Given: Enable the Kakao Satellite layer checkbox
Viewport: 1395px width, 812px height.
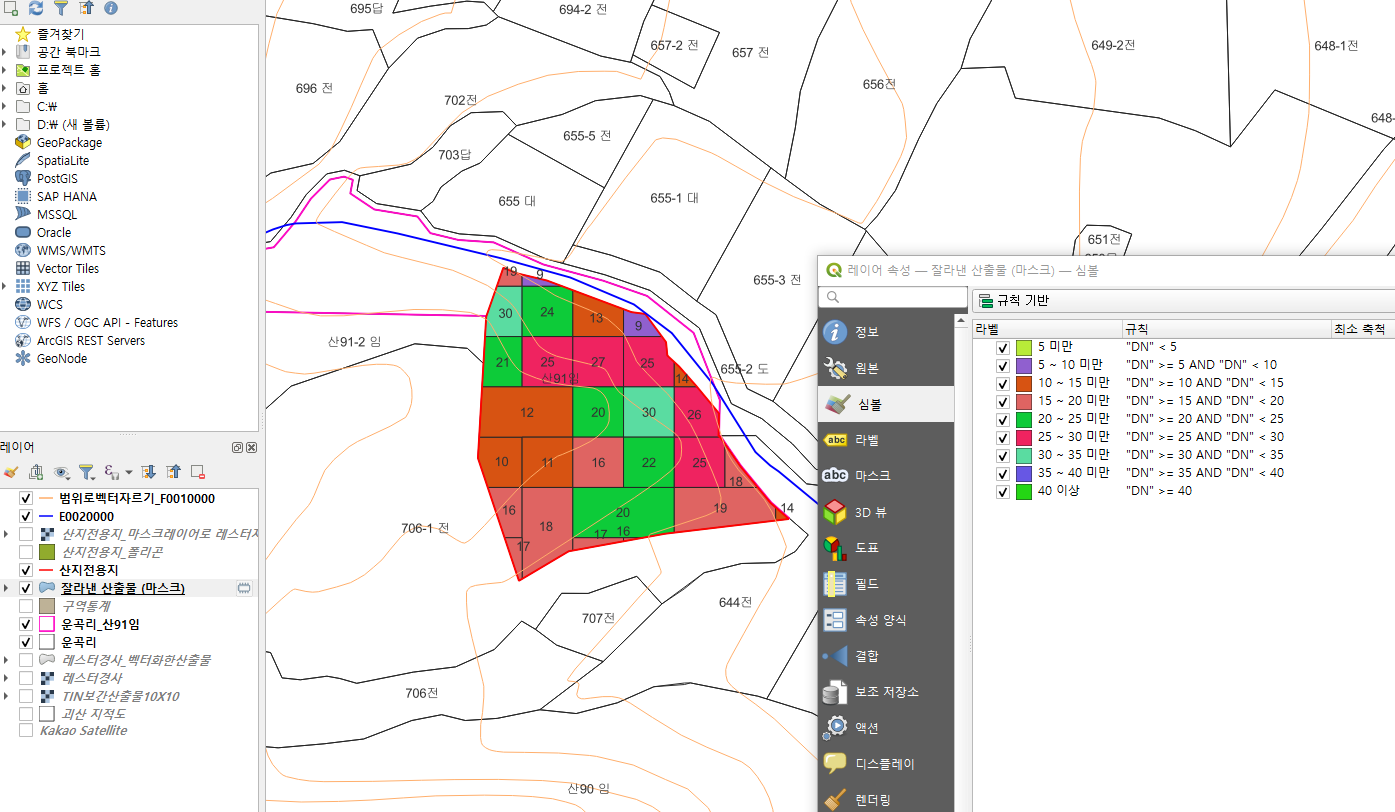Looking at the screenshot, I should pos(26,731).
